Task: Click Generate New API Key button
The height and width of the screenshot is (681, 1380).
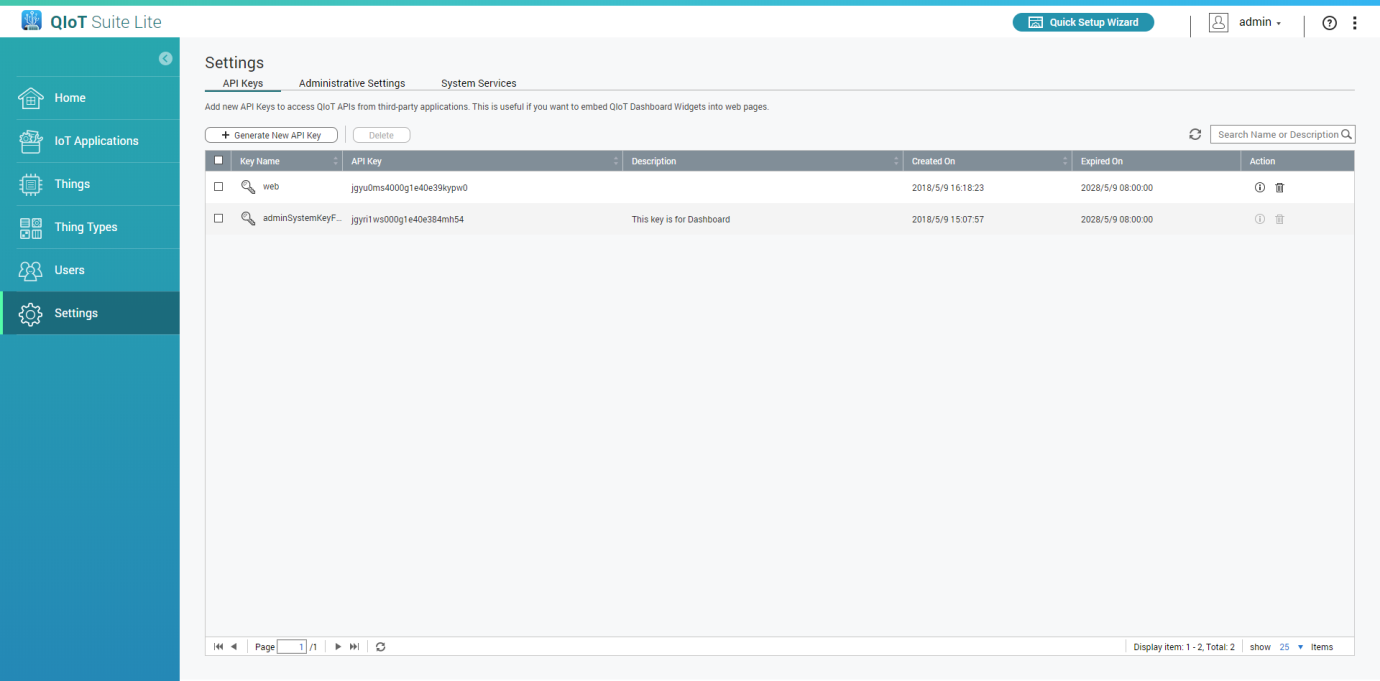Action: tap(271, 135)
